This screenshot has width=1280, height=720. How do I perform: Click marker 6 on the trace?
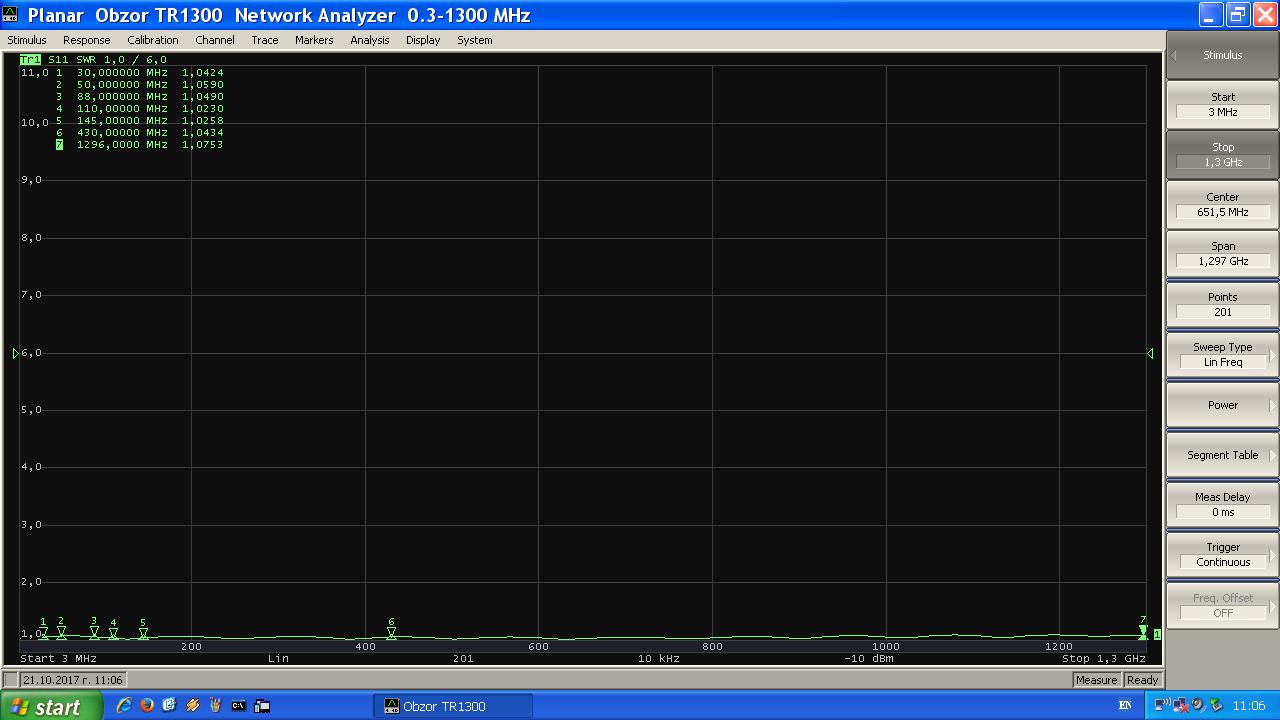391,632
